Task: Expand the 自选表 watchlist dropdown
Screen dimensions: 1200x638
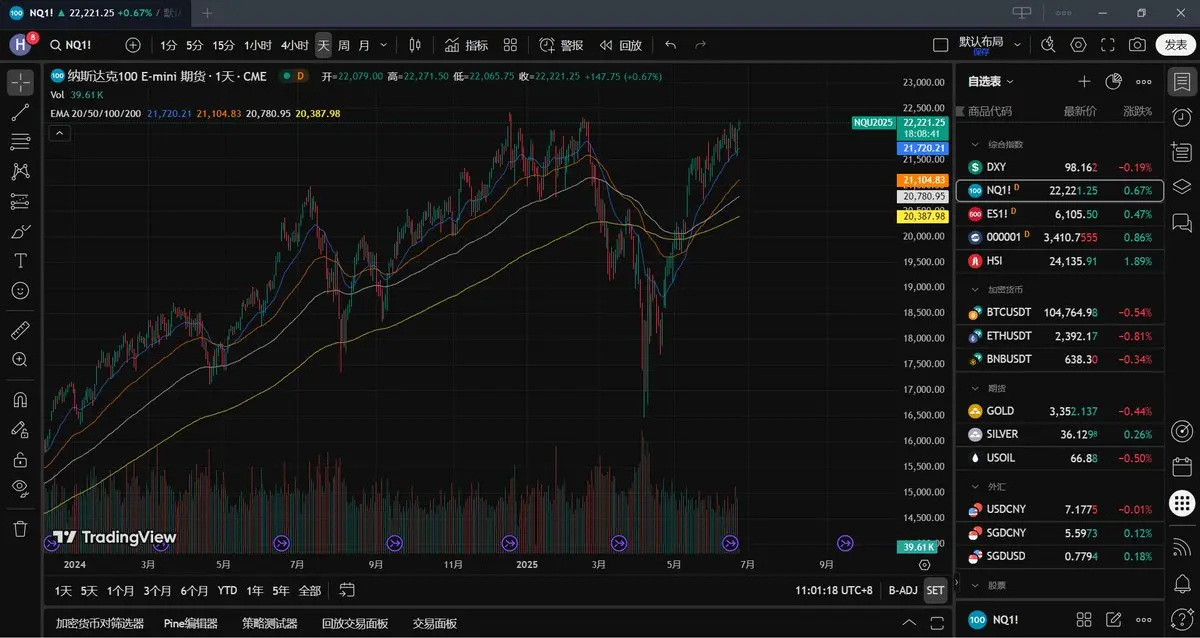Action: [991, 82]
